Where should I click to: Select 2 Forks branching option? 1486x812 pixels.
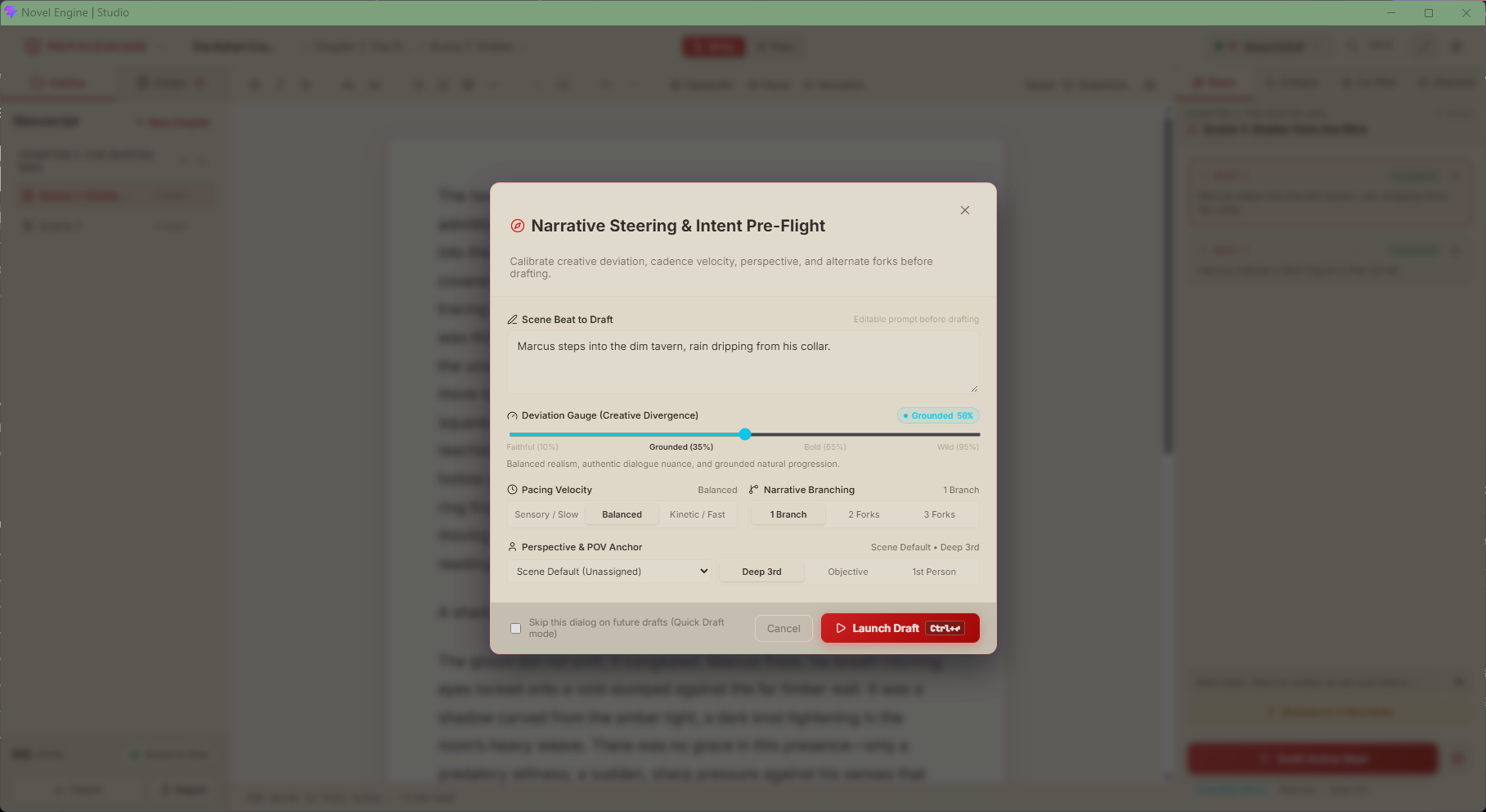coord(864,514)
